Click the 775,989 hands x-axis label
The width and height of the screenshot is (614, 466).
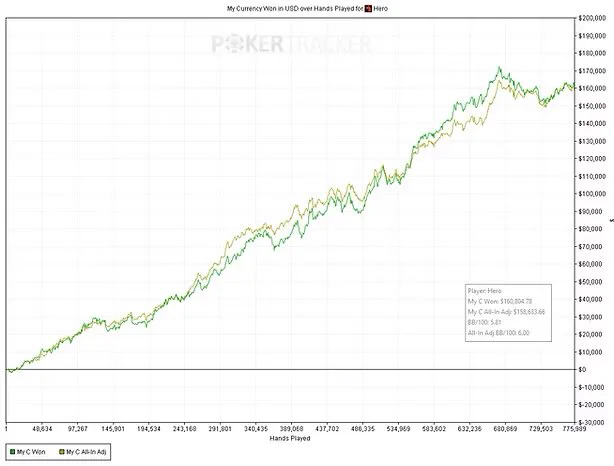(x=574, y=429)
